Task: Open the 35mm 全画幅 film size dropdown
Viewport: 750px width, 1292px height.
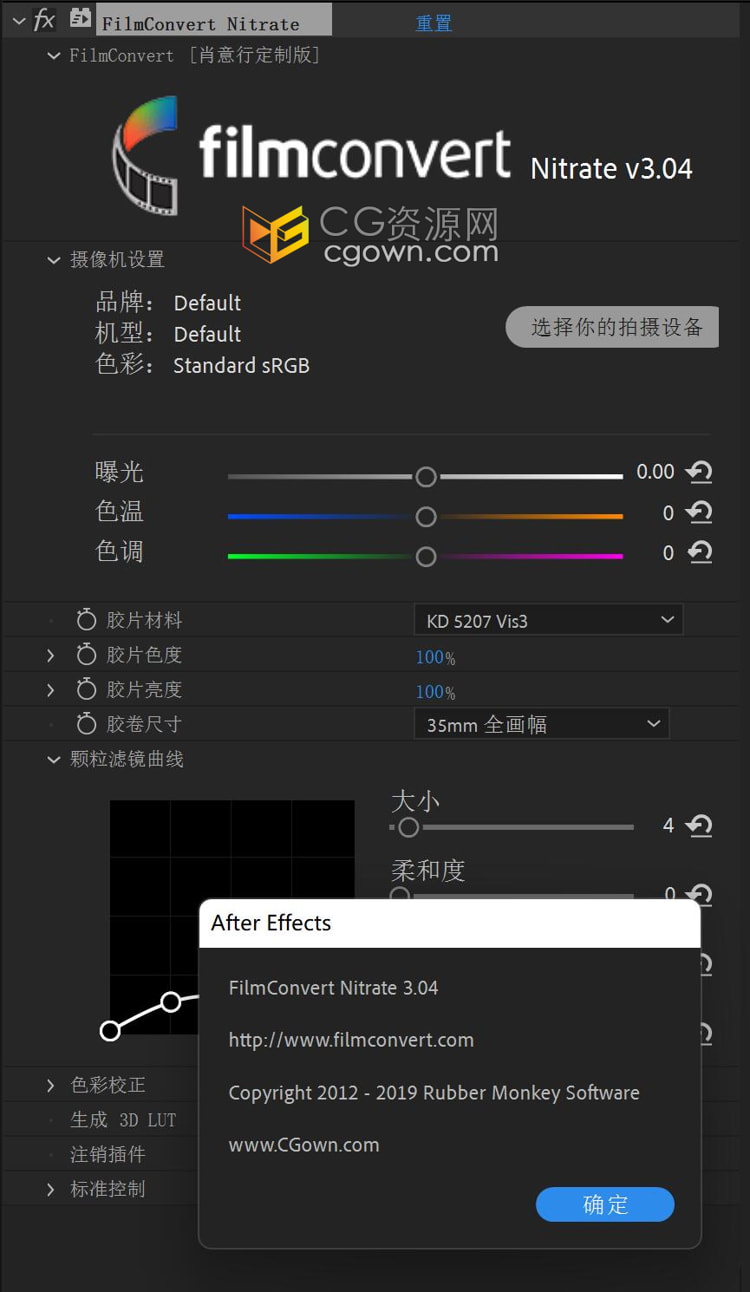Action: coord(541,724)
